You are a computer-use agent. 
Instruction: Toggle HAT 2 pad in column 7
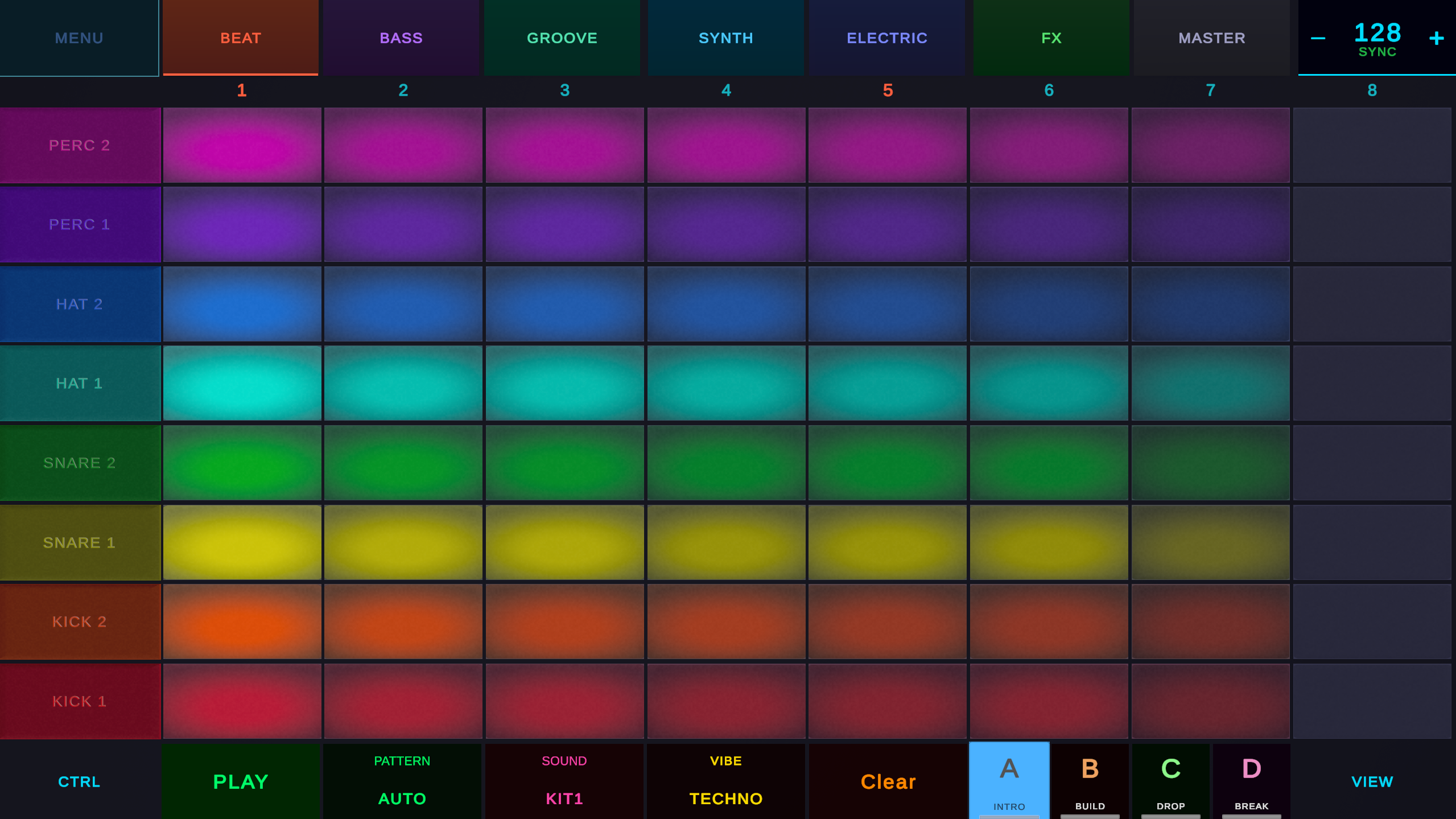point(1211,304)
